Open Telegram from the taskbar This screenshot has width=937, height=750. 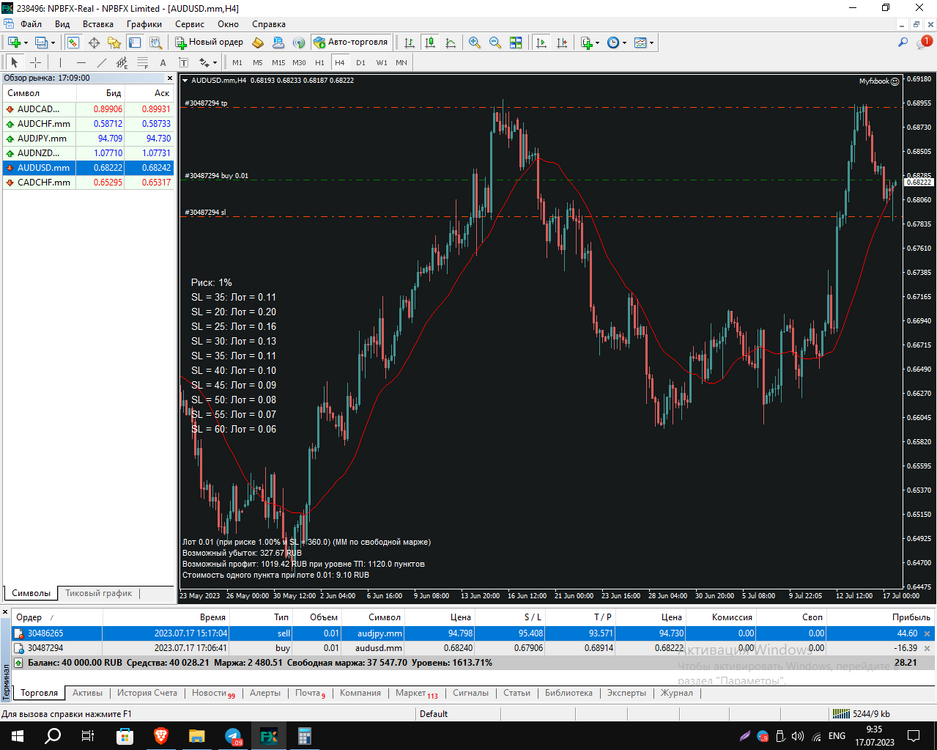point(233,736)
